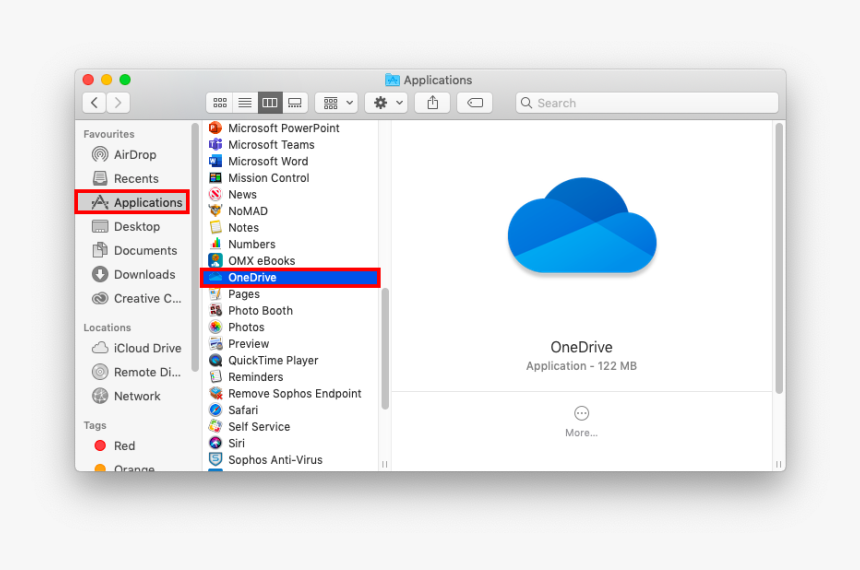Click the 'Application - 122 MB' text
Image resolution: width=860 pixels, height=570 pixels.
tap(581, 366)
